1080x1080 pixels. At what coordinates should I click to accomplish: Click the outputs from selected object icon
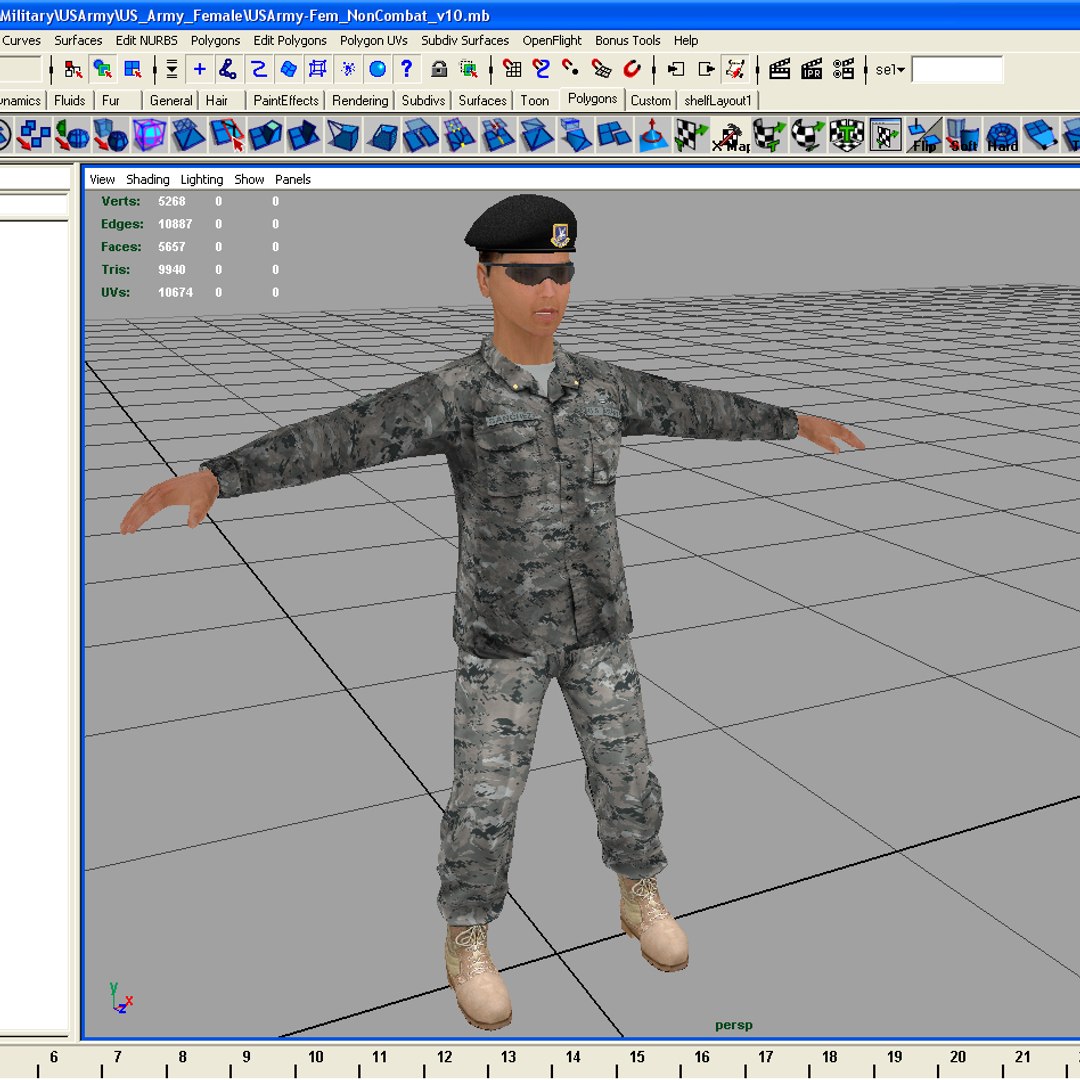[x=706, y=69]
